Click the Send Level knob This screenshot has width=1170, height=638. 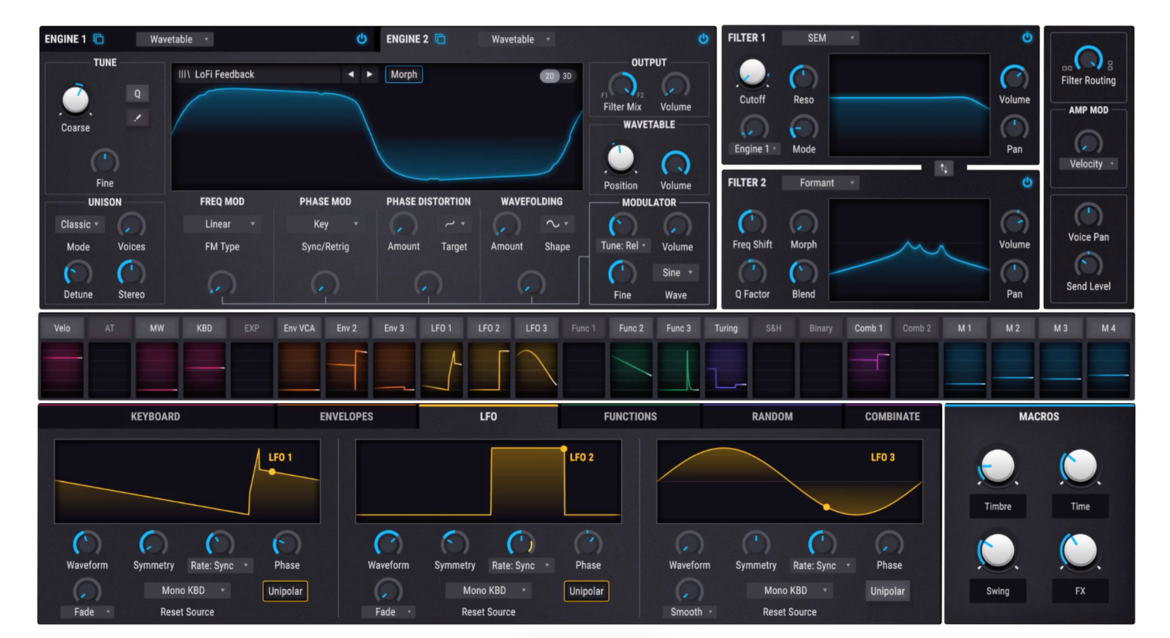[1088, 266]
